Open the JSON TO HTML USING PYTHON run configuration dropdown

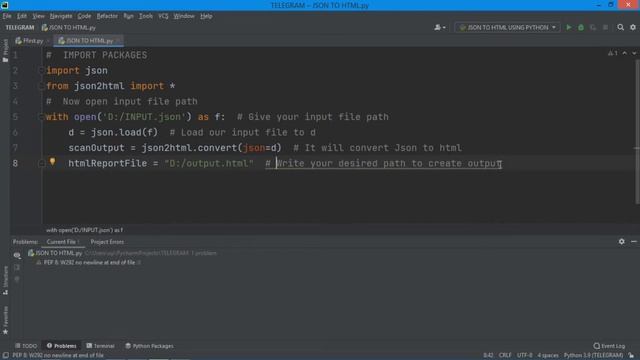(507, 27)
